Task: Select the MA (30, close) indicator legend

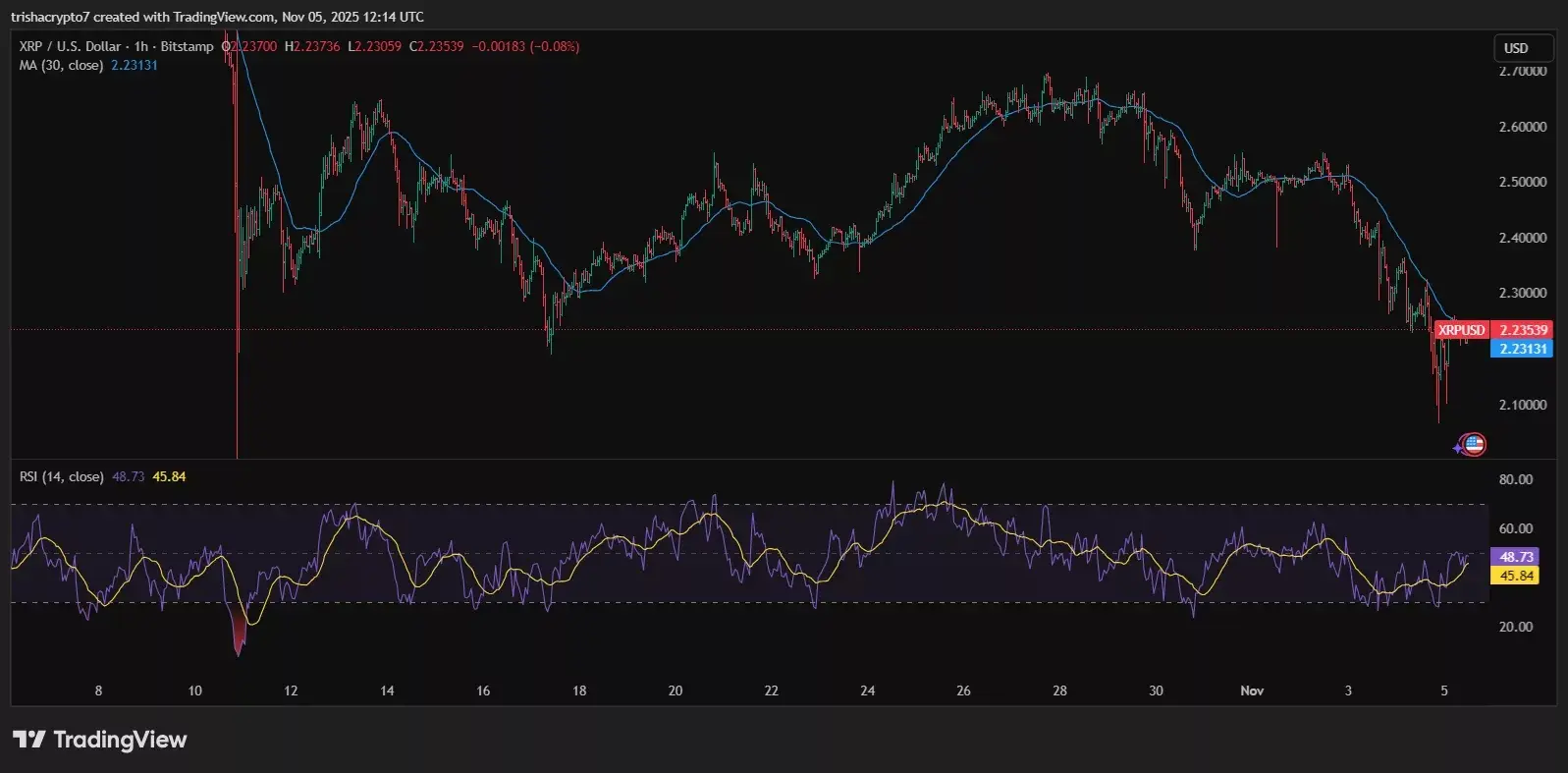Action: click(61, 65)
